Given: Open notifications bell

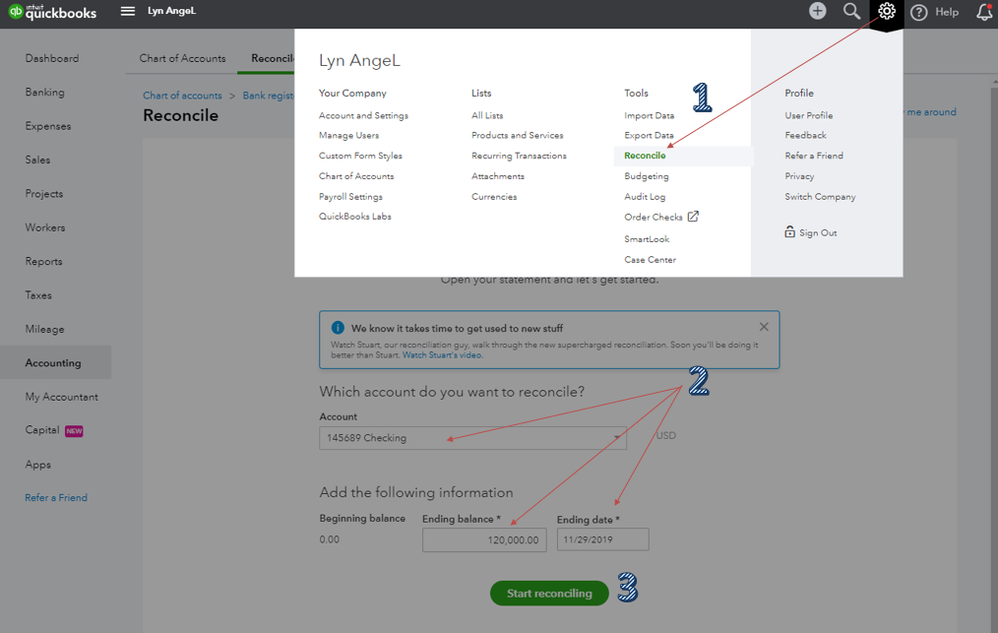Looking at the screenshot, I should pos(984,11).
